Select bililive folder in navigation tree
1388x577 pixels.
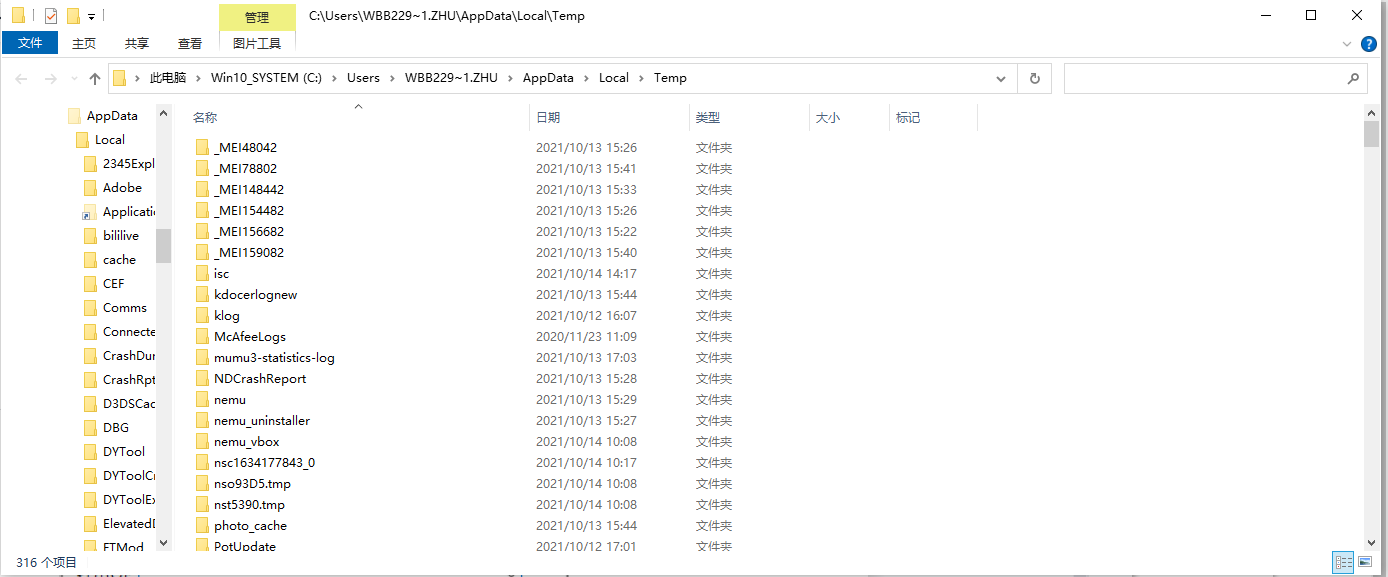click(x=121, y=236)
